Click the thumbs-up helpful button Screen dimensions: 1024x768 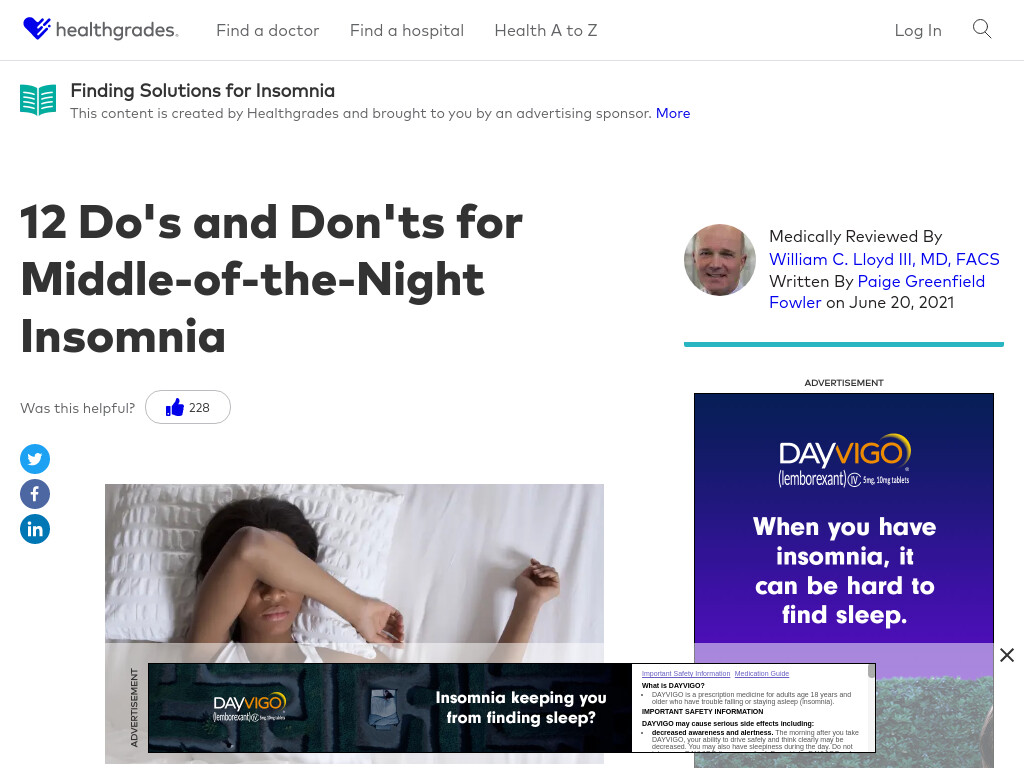187,408
